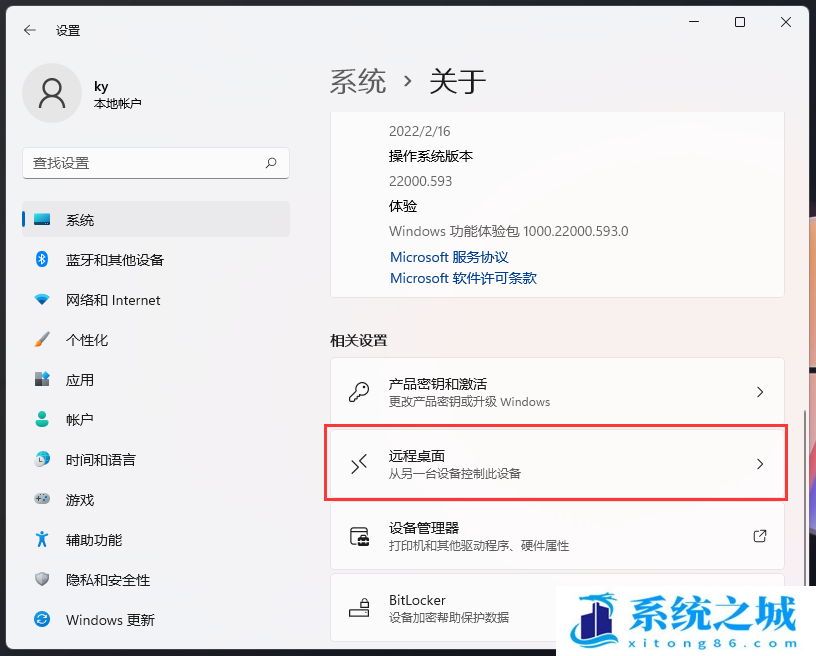Image resolution: width=816 pixels, height=656 pixels.
Task: Click the 22000.593 OS build value
Action: (420, 181)
